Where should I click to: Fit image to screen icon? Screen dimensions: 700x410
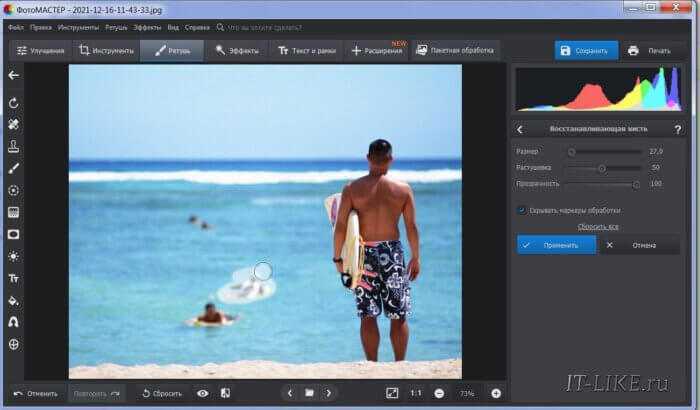392,393
